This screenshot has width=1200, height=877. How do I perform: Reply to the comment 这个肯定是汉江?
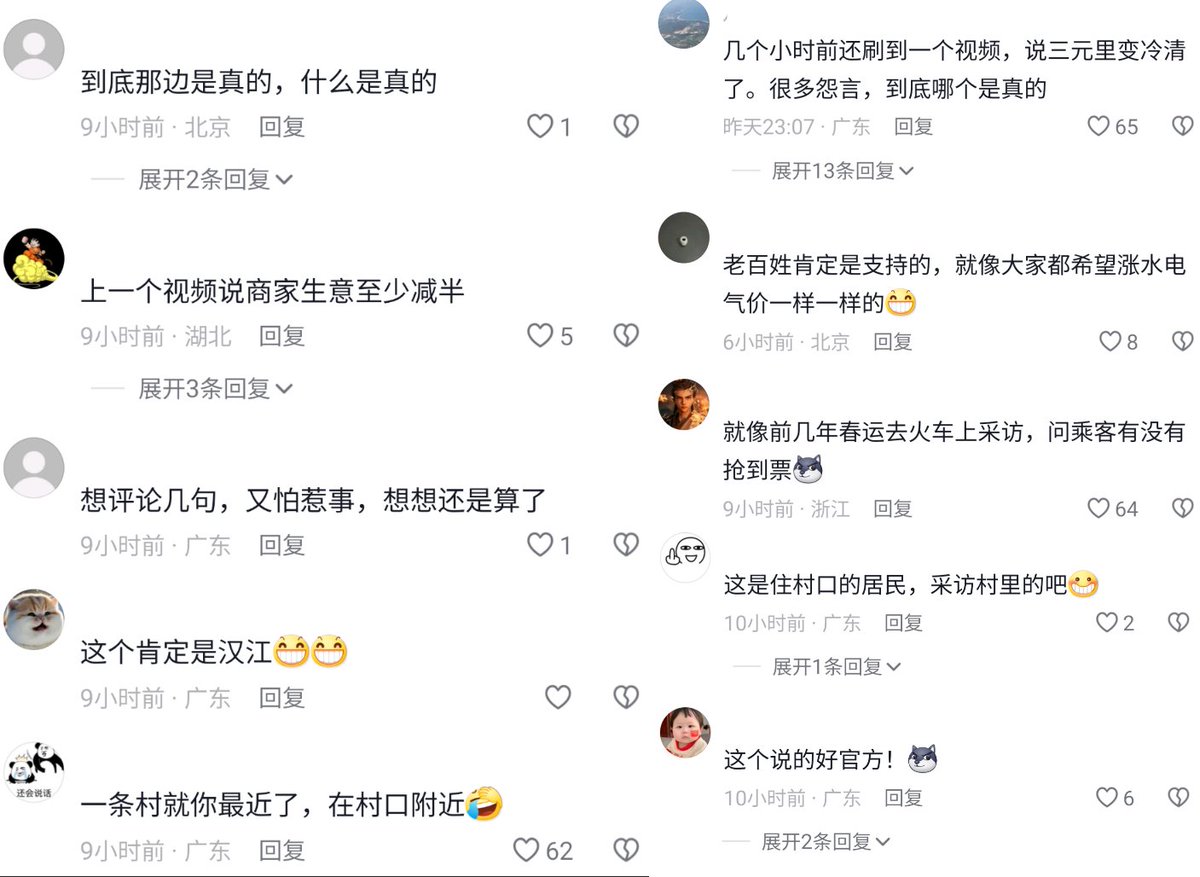(x=282, y=697)
